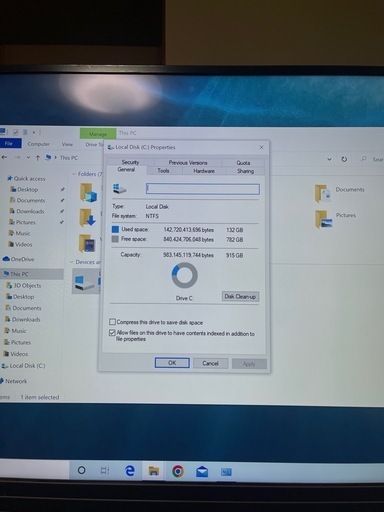
Task: Collapse the Folders group chevron
Action: (x=74, y=174)
